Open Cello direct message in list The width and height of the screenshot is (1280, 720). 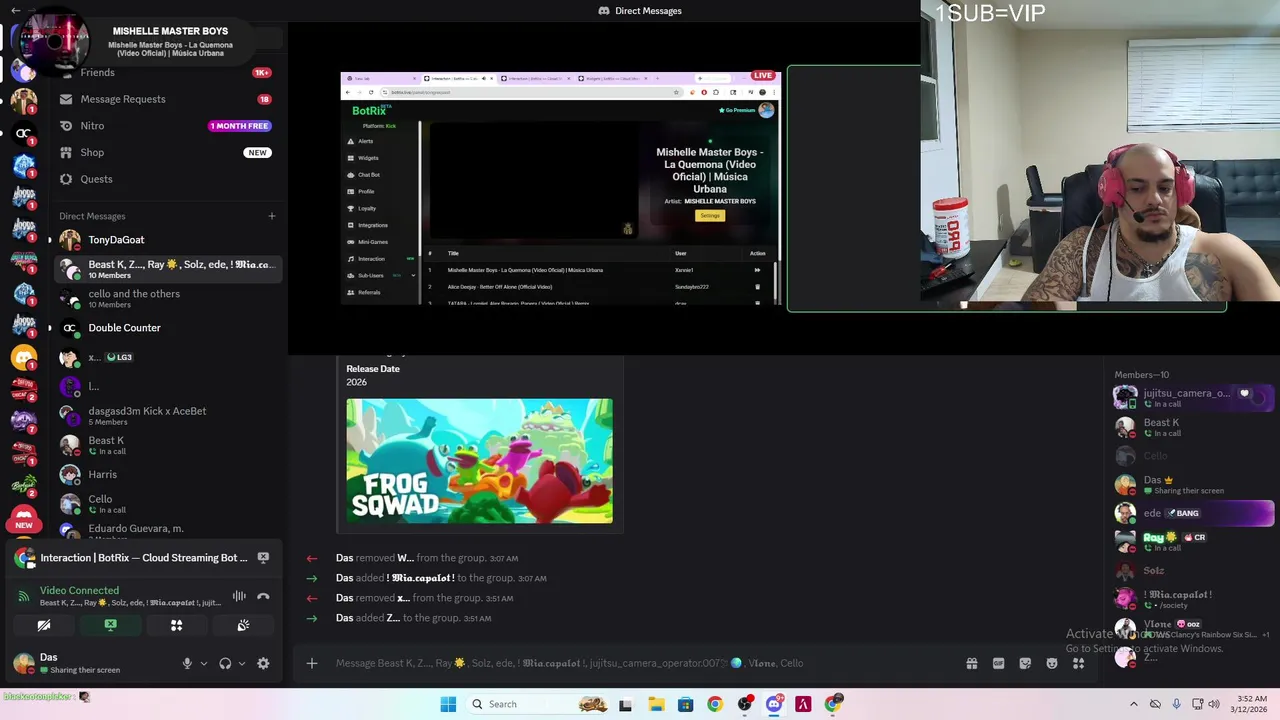point(166,503)
